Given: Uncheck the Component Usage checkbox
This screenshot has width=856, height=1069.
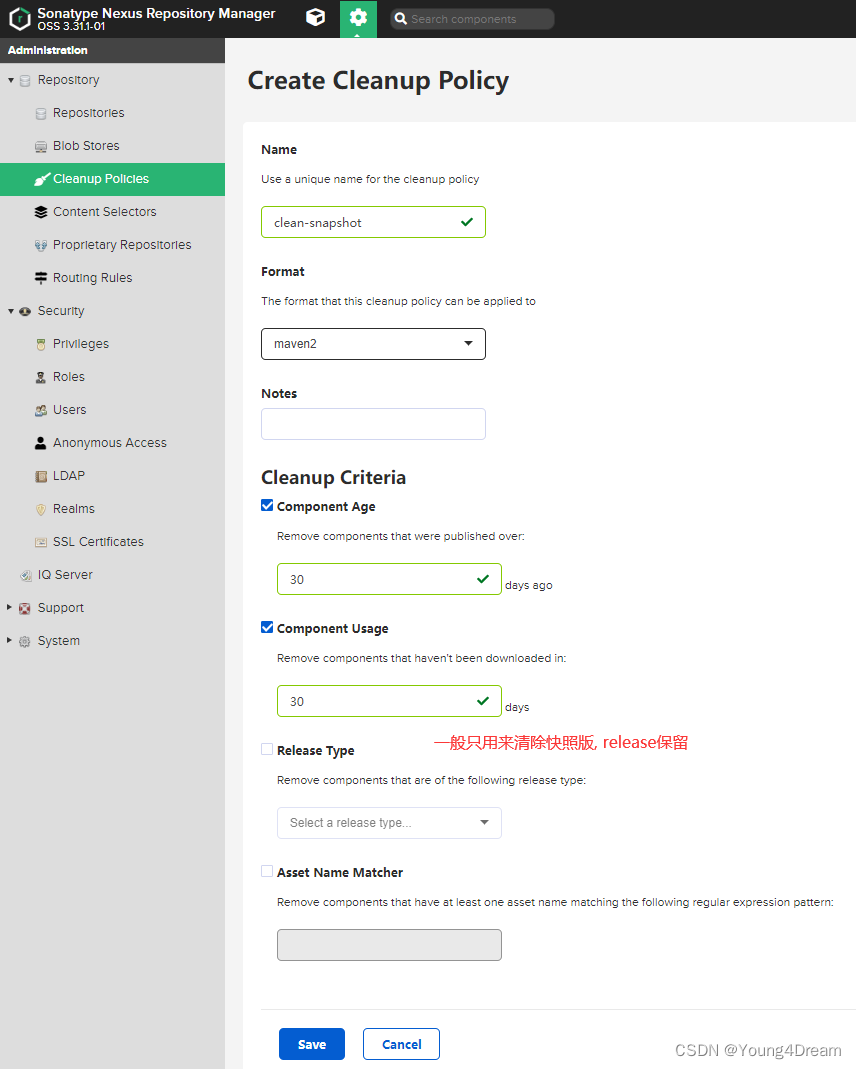Looking at the screenshot, I should [267, 627].
